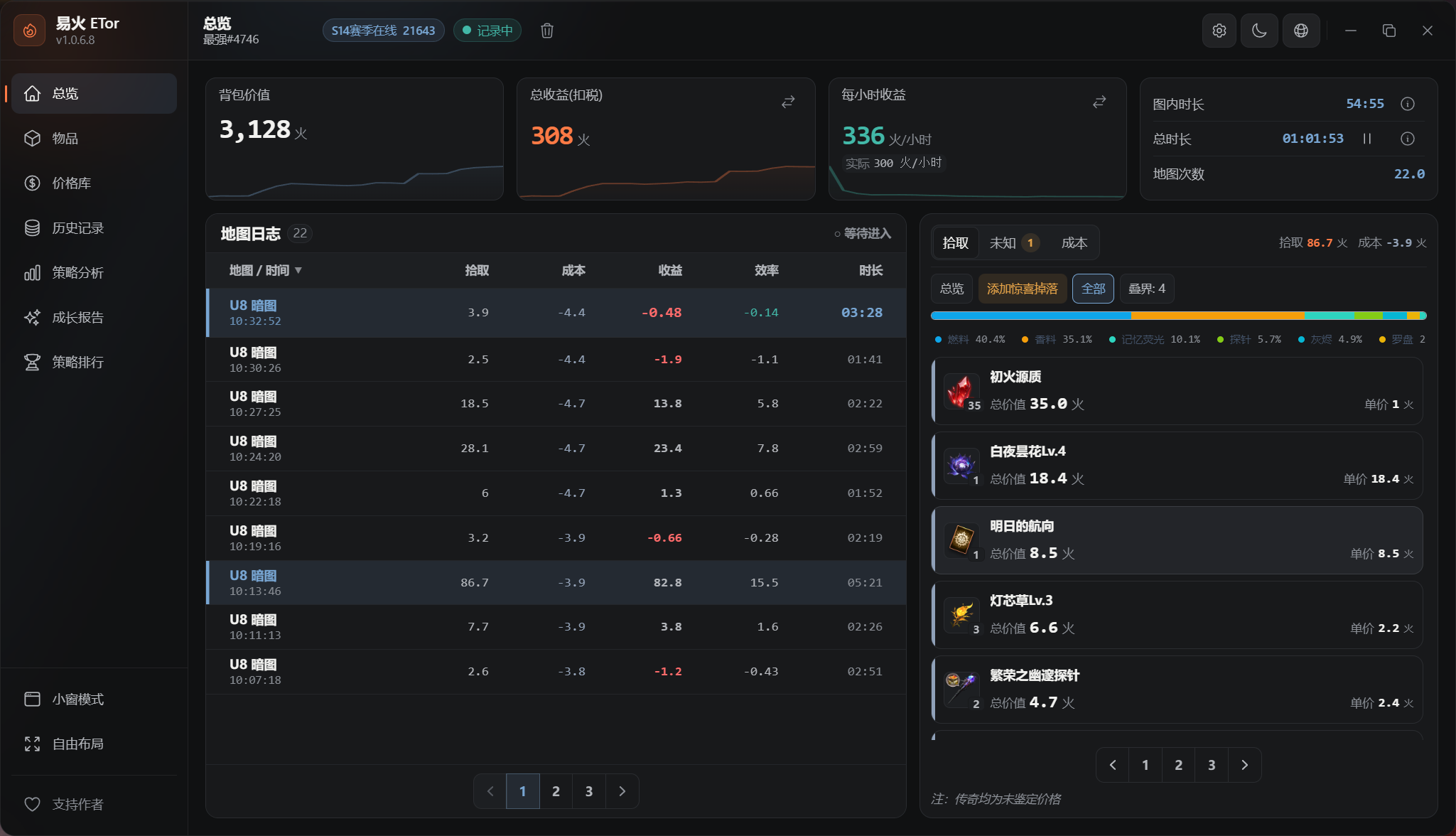Viewport: 1456px width, 836px height.
Task: Select the 叠界: 4 filter
Action: (x=1147, y=289)
